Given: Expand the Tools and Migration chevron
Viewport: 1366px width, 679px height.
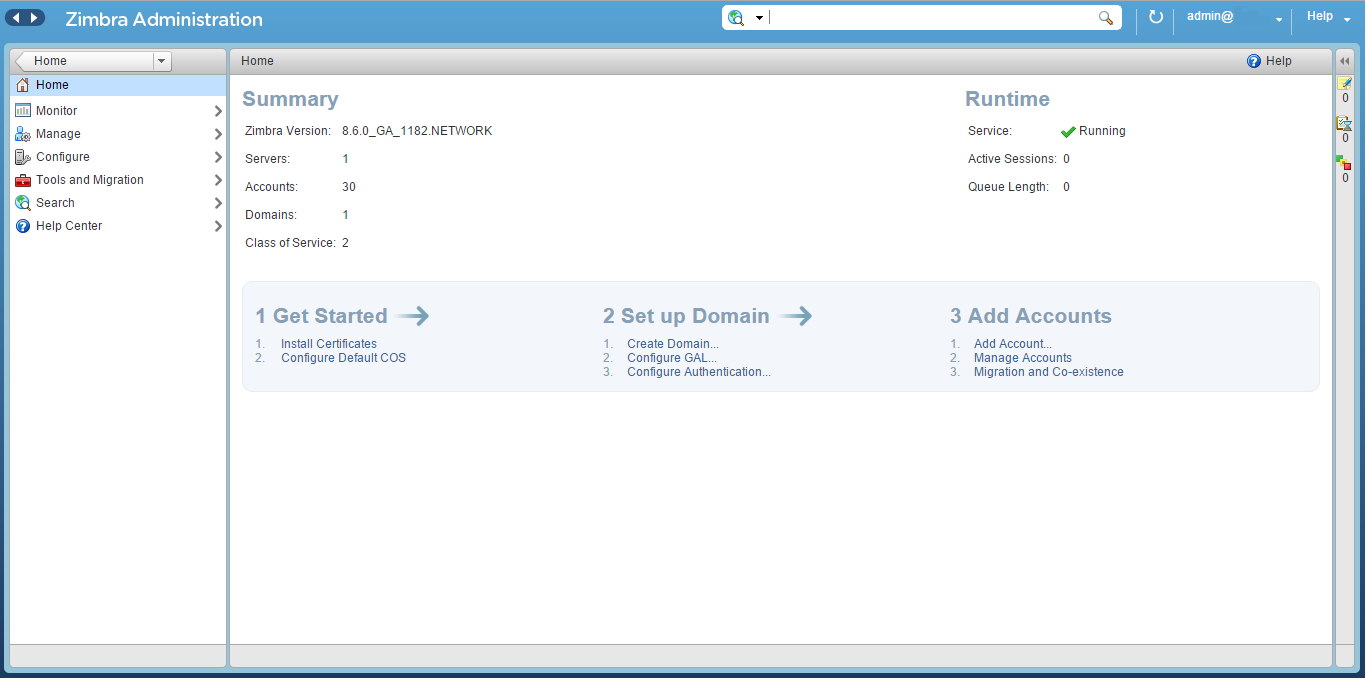Looking at the screenshot, I should point(218,180).
